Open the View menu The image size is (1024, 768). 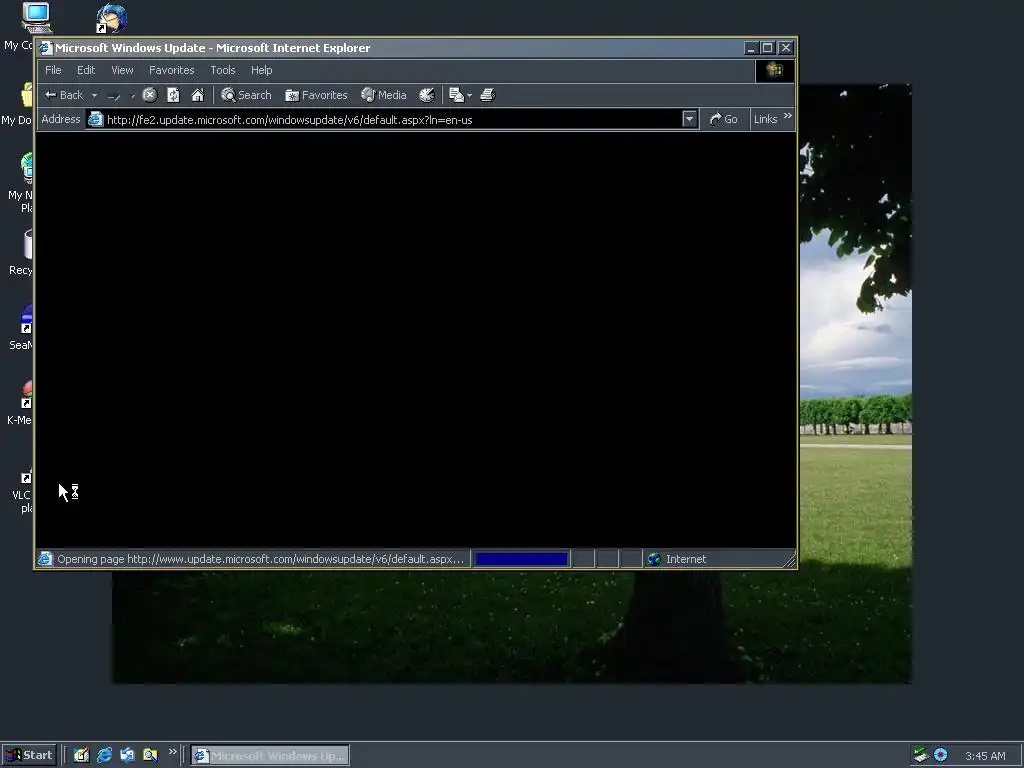coord(122,70)
